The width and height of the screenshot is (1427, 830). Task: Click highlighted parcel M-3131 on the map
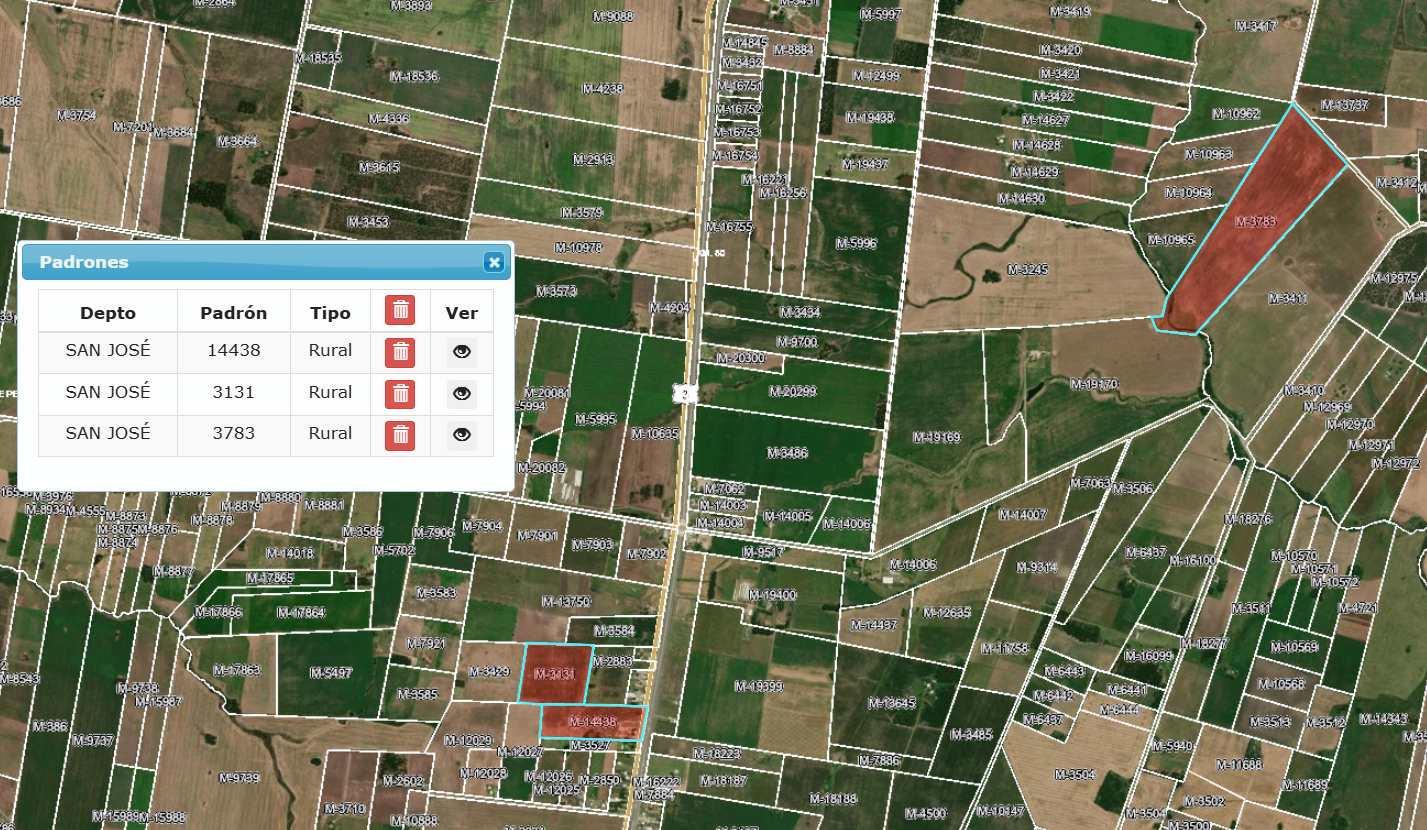555,674
